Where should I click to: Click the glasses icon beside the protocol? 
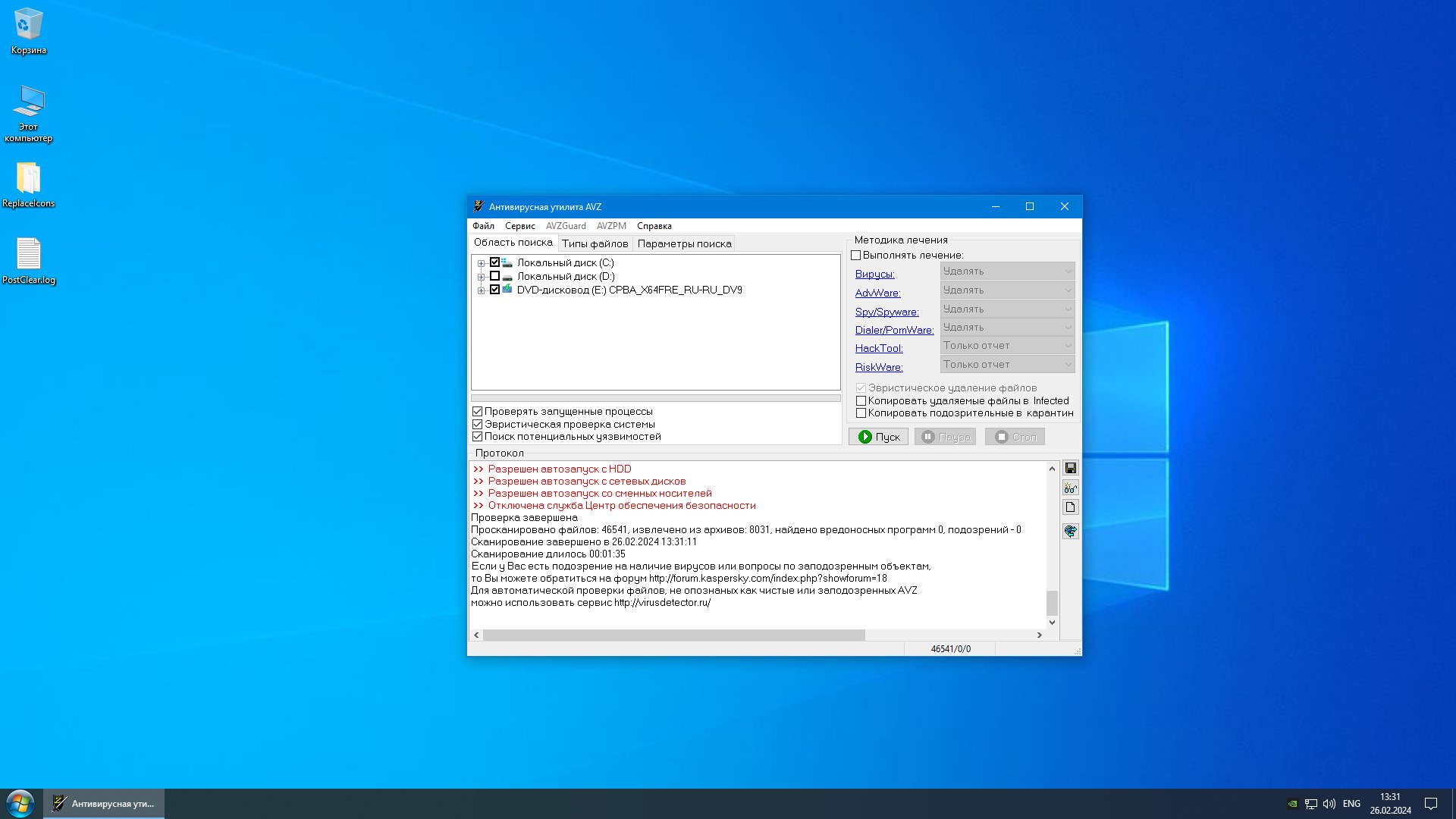[1070, 488]
